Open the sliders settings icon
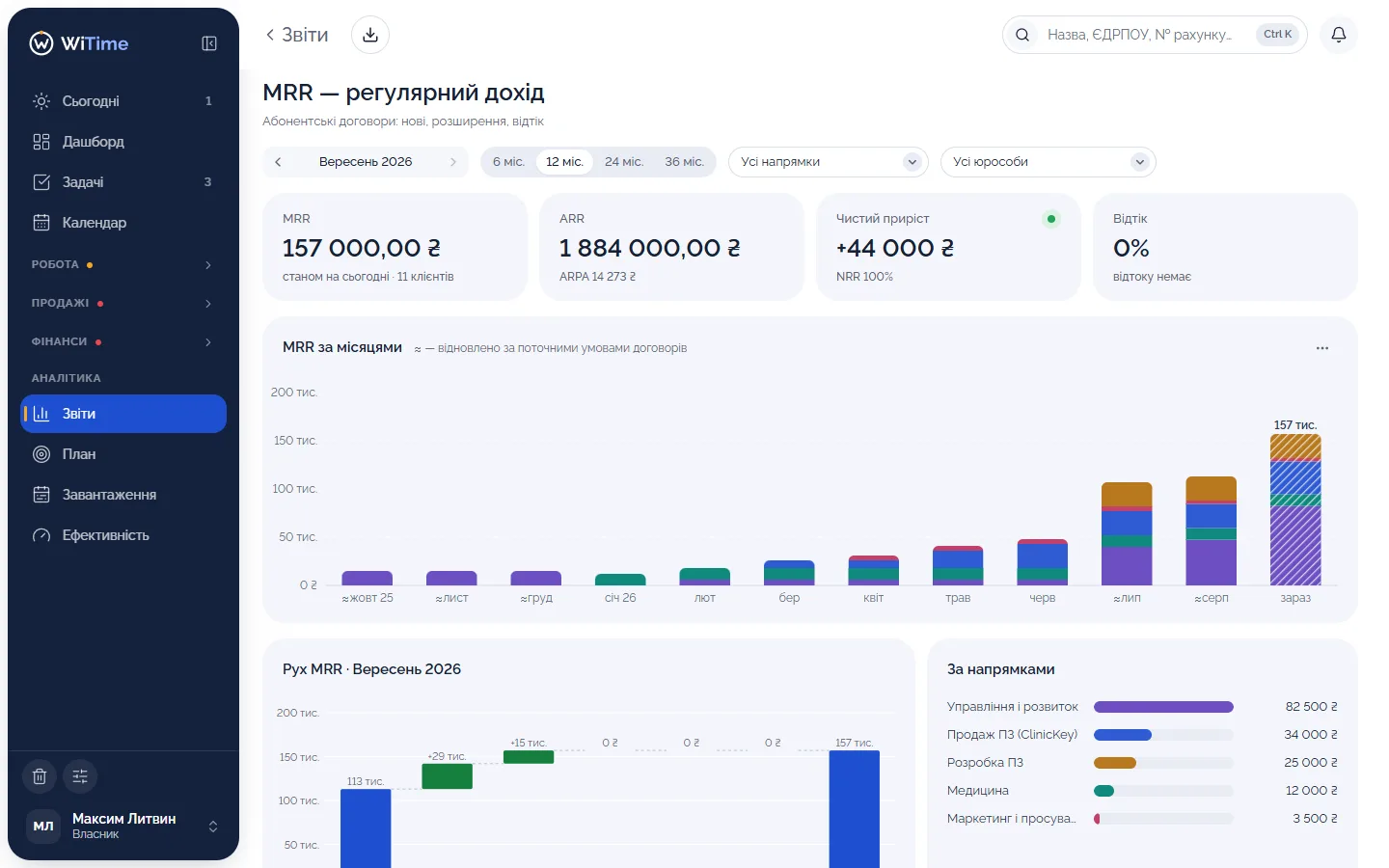1389x868 pixels. (80, 776)
